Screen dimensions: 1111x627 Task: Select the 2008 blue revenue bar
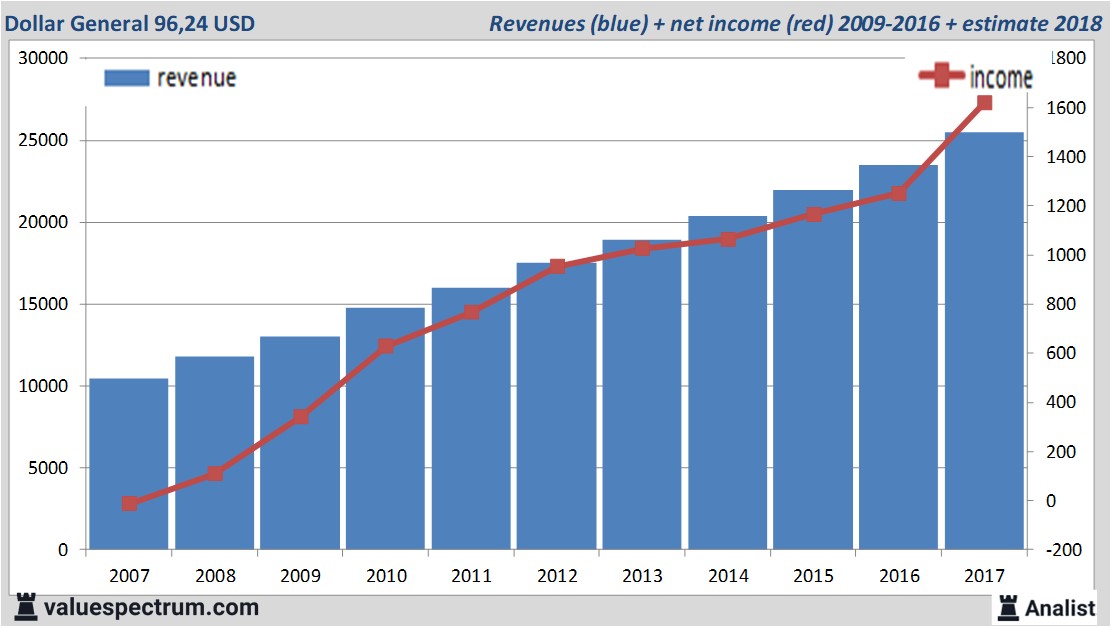(215, 453)
